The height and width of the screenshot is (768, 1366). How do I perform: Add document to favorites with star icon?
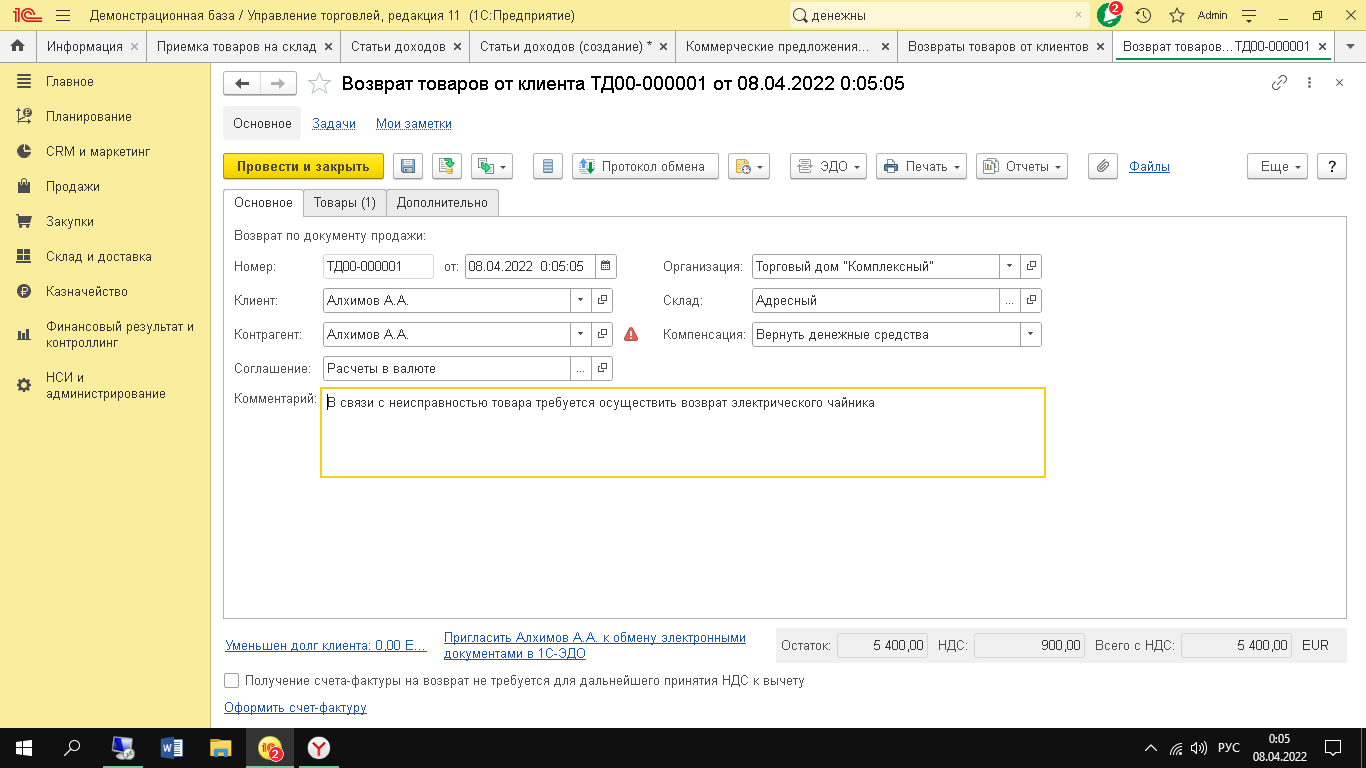pos(319,84)
